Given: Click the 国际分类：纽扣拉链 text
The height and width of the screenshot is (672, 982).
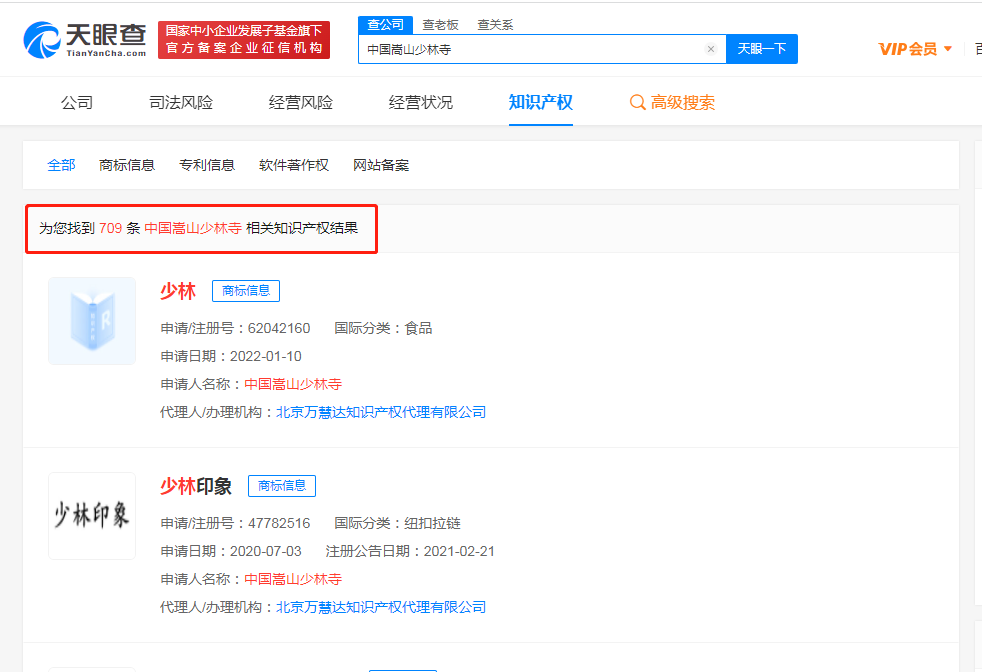Looking at the screenshot, I should pos(397,523).
